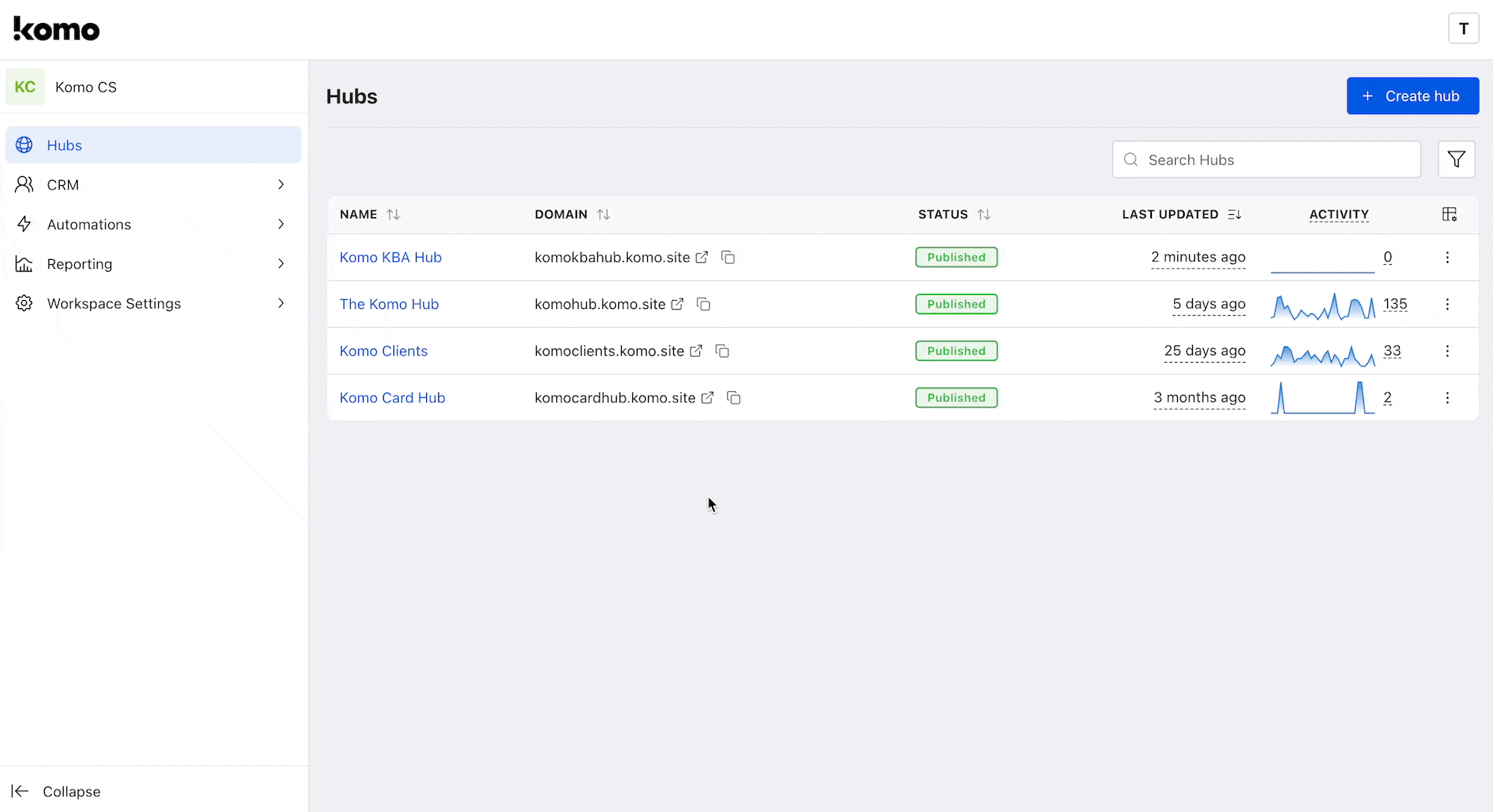Screen dimensions: 1493x812
Task: Sort hubs by Name column
Action: [x=392, y=214]
